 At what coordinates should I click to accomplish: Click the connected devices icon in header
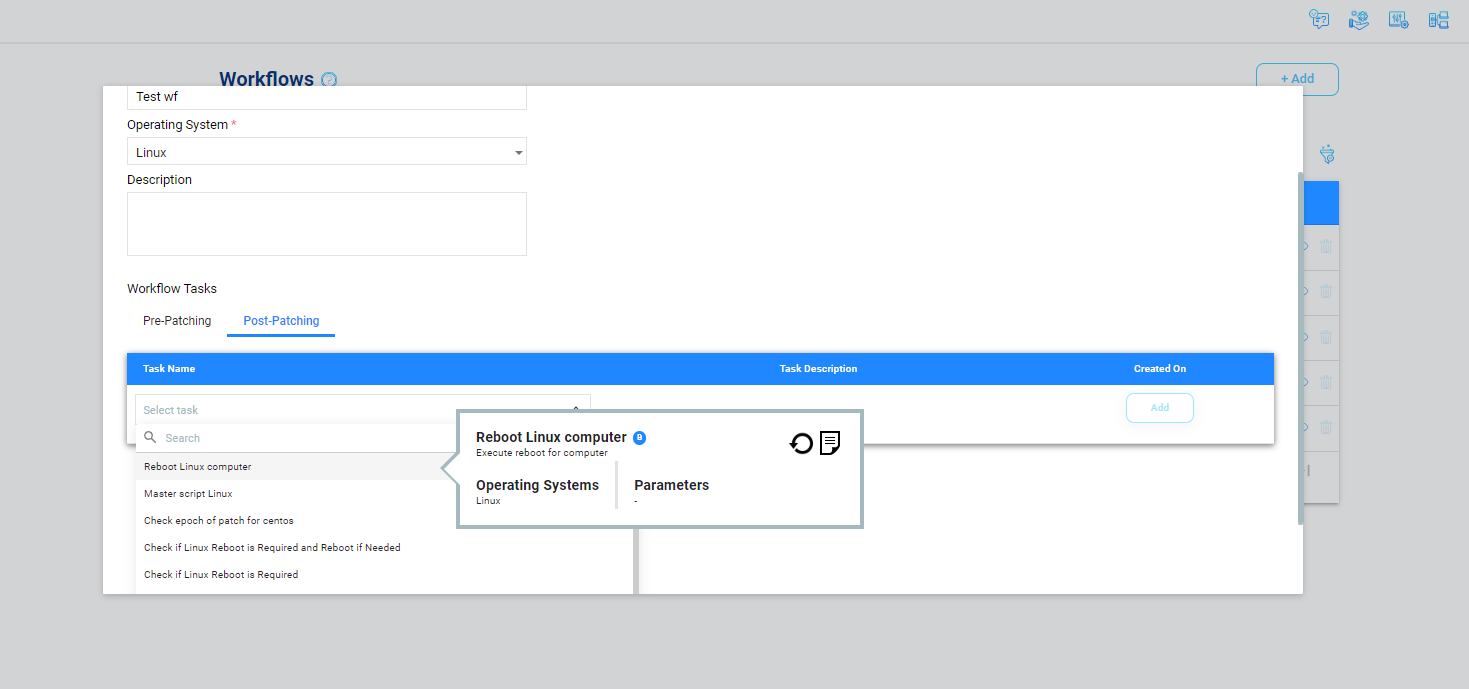tap(1438, 19)
